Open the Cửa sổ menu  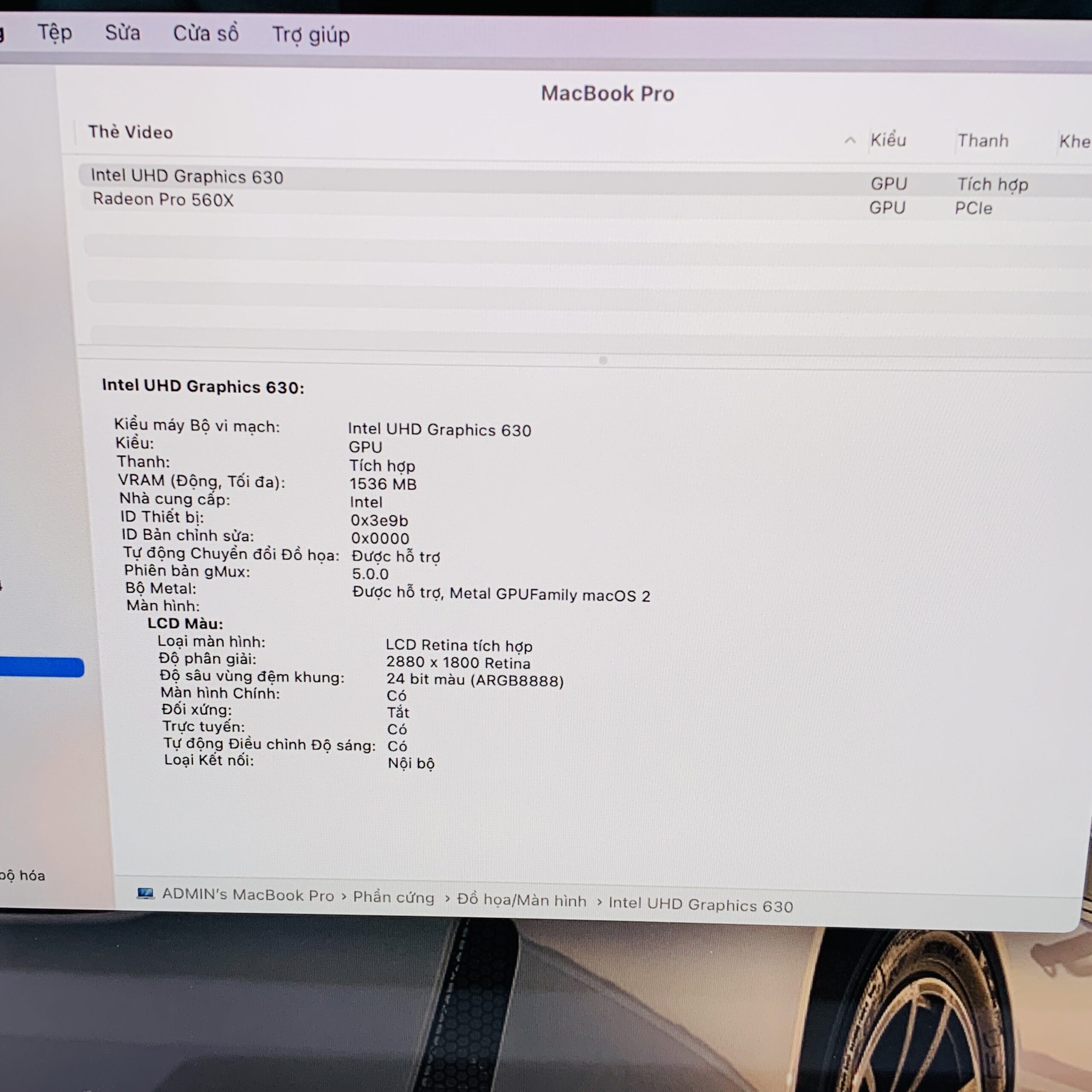(206, 33)
